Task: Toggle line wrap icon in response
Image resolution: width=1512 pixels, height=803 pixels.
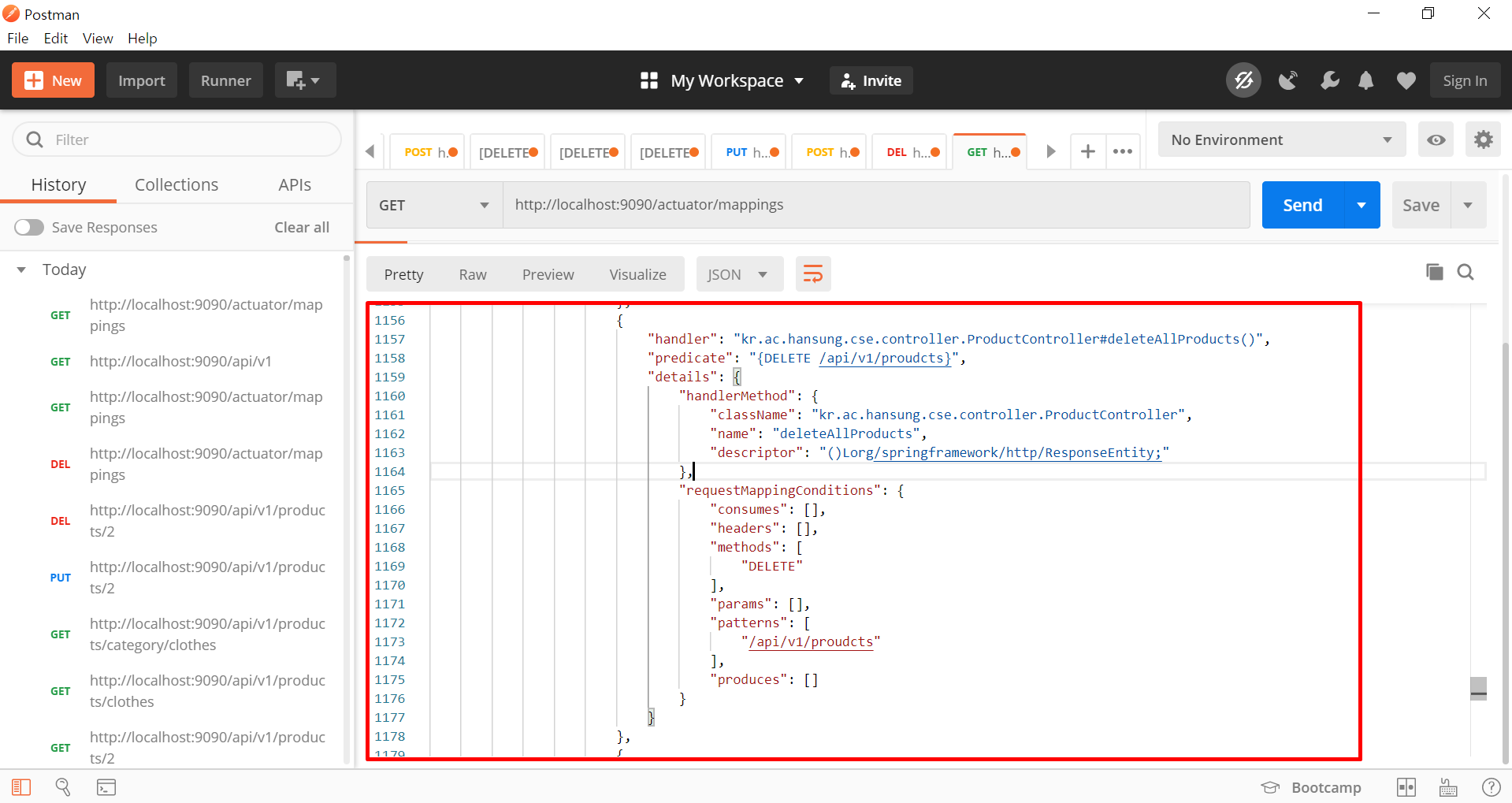Action: coord(813,274)
